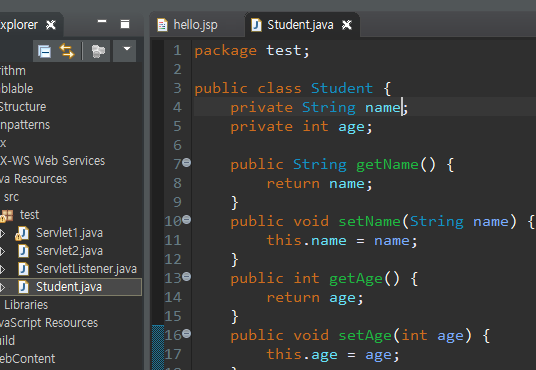Select Servlet2.java in the explorer
The height and width of the screenshot is (370, 536).
point(69,251)
